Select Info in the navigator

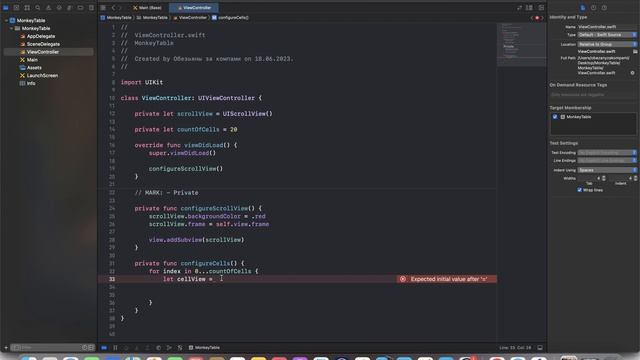pos(31,83)
